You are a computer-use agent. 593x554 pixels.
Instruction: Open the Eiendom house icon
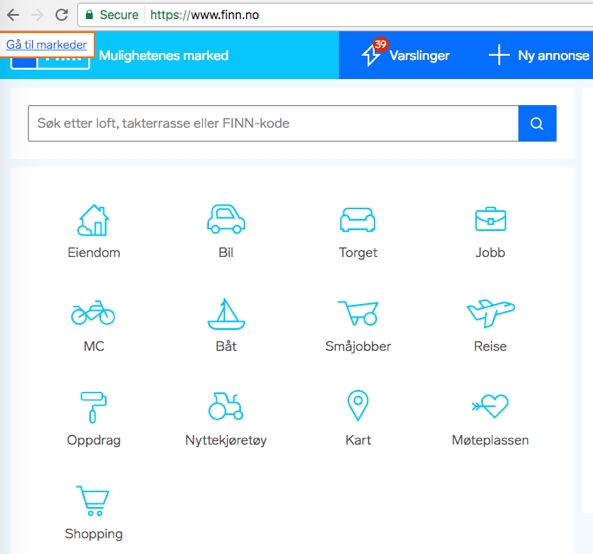pos(93,220)
